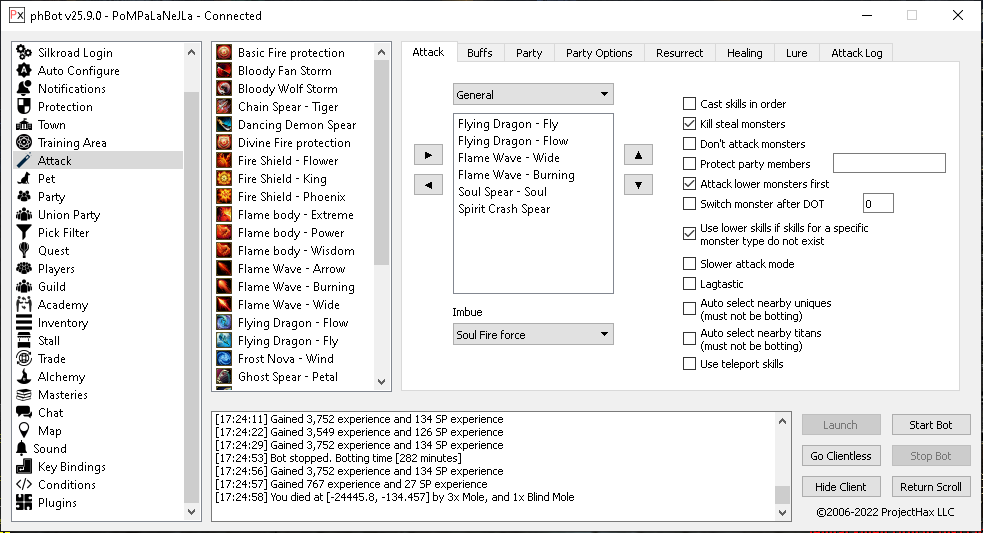
Task: Choose the Plugins puzzle icon
Action: 25,503
